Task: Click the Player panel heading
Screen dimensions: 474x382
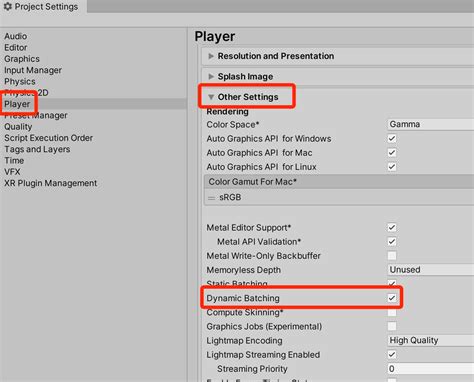Action: pos(215,37)
